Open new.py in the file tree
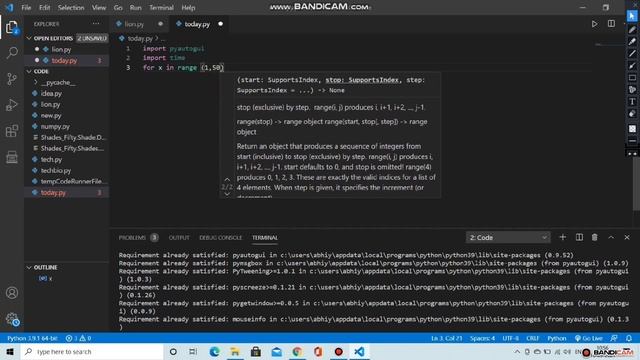640x360 pixels. tap(67, 116)
